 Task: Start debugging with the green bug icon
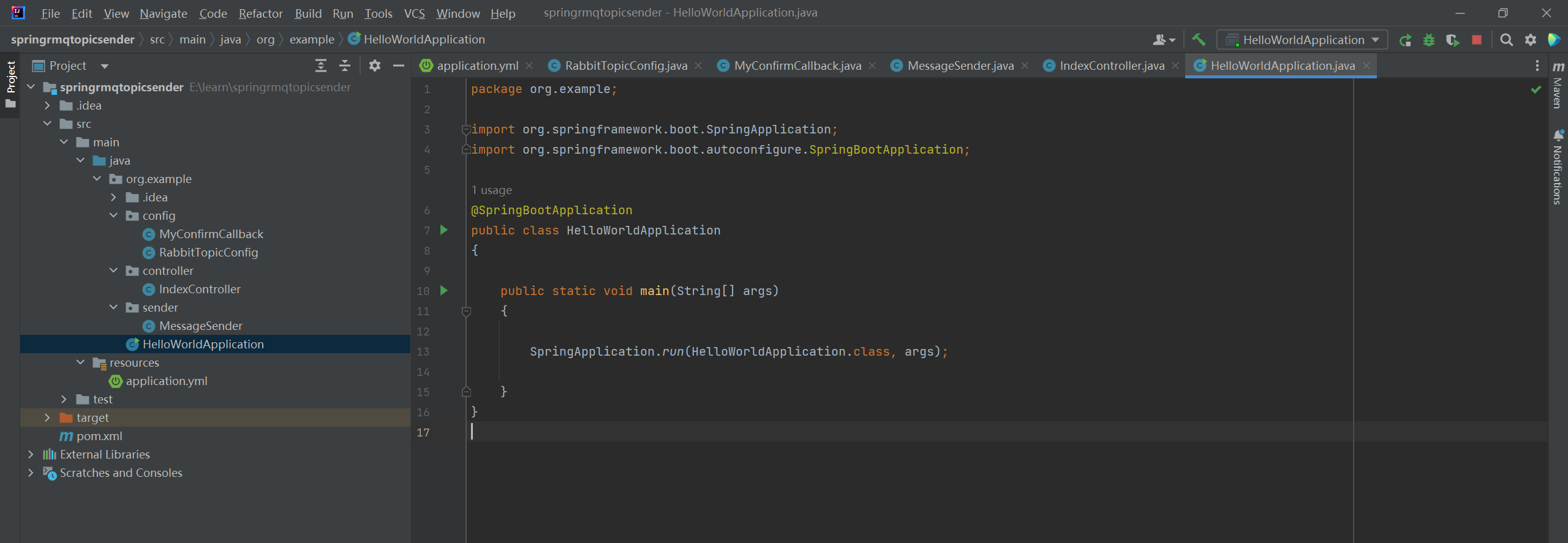coord(1429,40)
